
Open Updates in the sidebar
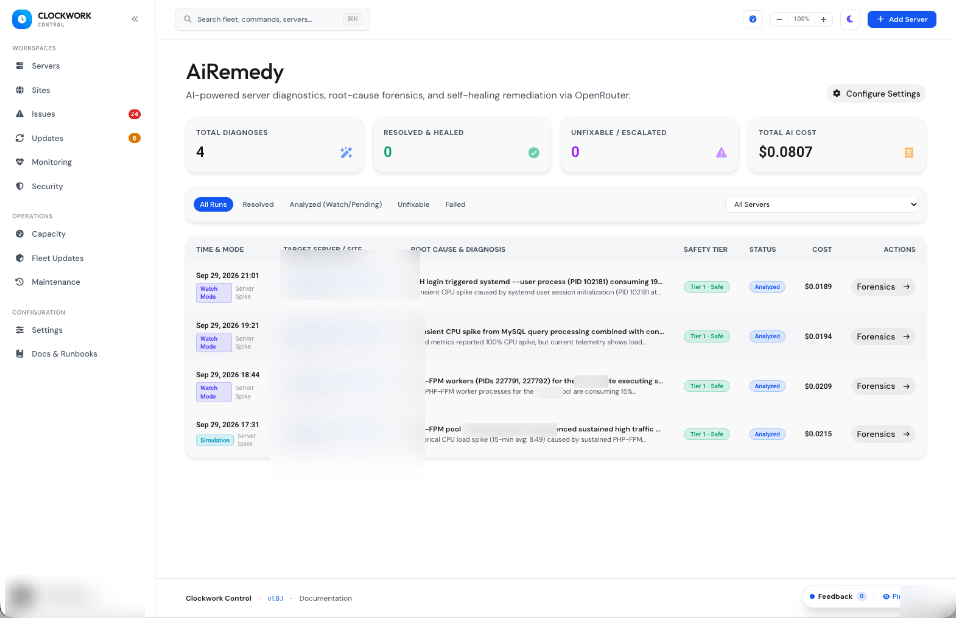tap(48, 138)
